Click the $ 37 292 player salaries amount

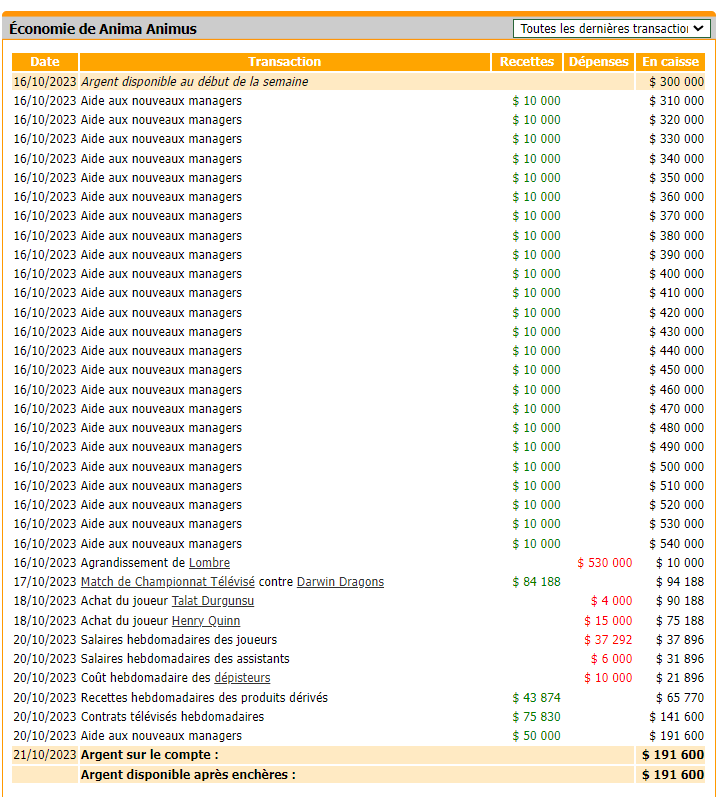click(608, 639)
